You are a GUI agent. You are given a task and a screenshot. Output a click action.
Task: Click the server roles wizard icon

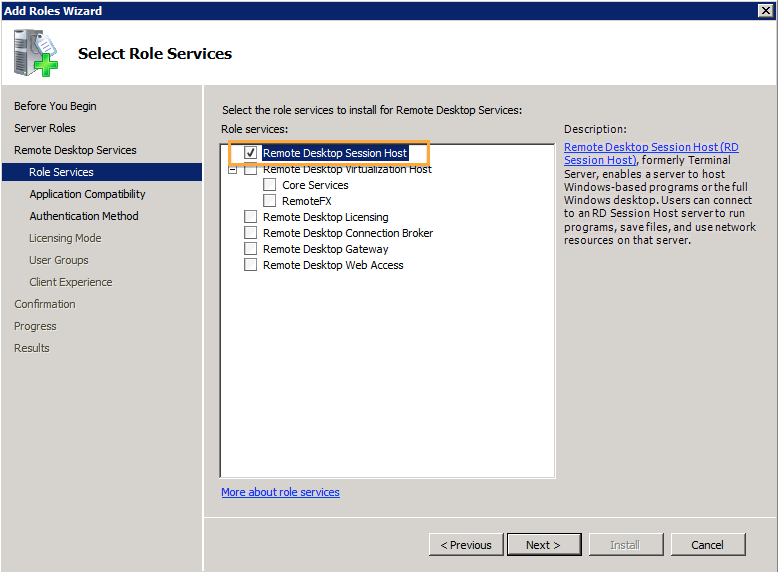[x=35, y=53]
